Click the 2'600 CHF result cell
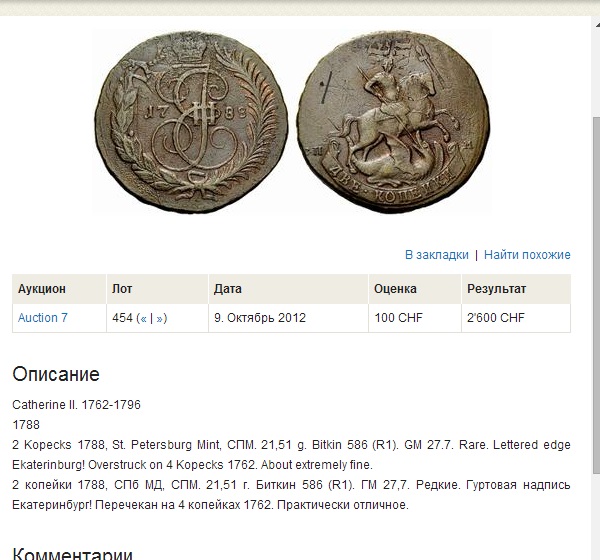This screenshot has height=560, width=600. tap(516, 318)
